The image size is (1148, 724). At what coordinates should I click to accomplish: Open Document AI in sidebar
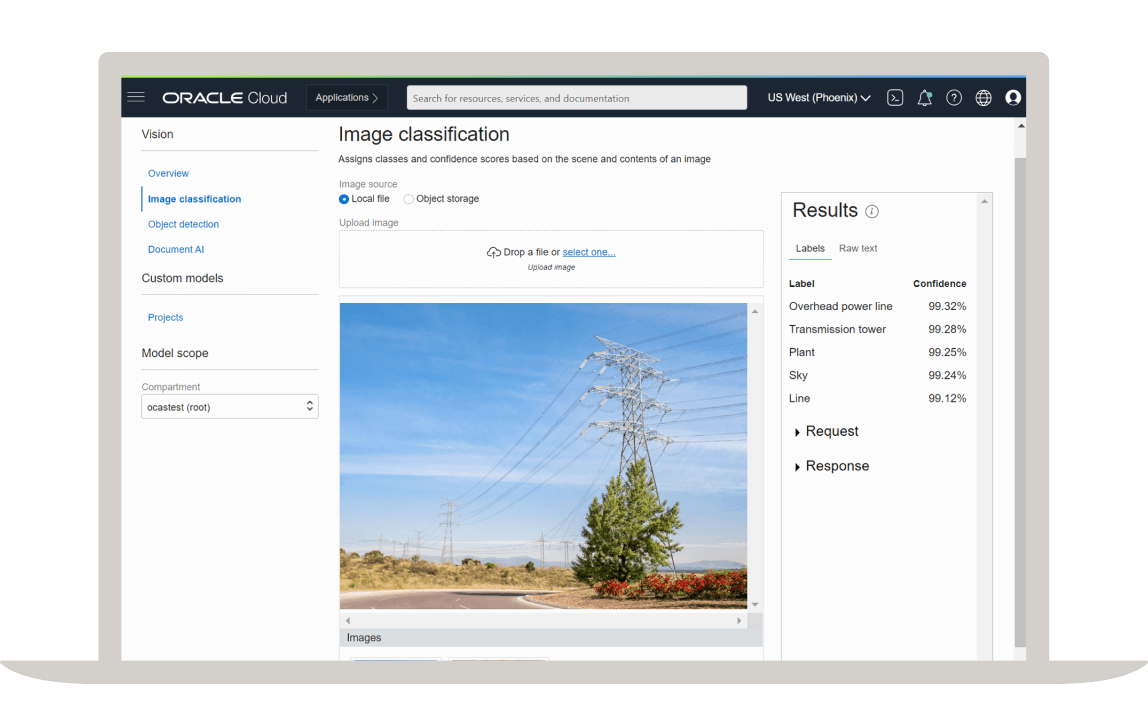(x=176, y=250)
